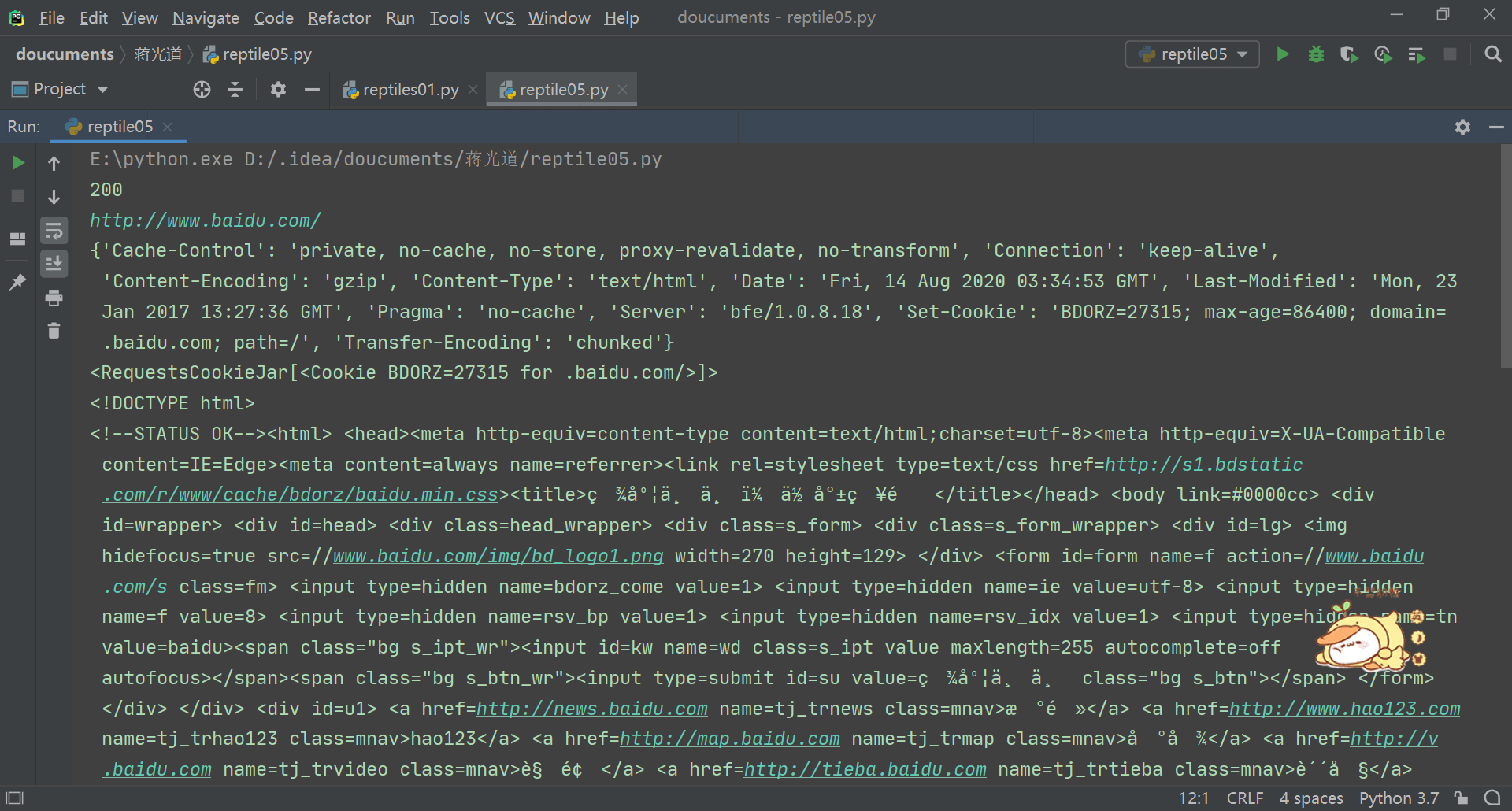Viewport: 1512px width, 811px height.
Task: Restore layout in the Run panel sidebar
Action: pyautogui.click(x=18, y=239)
